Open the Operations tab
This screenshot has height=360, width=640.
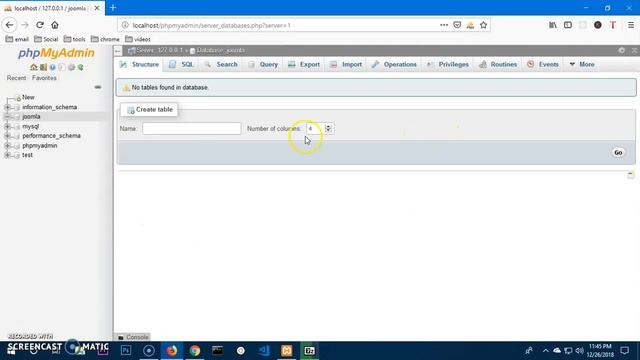(x=394, y=64)
